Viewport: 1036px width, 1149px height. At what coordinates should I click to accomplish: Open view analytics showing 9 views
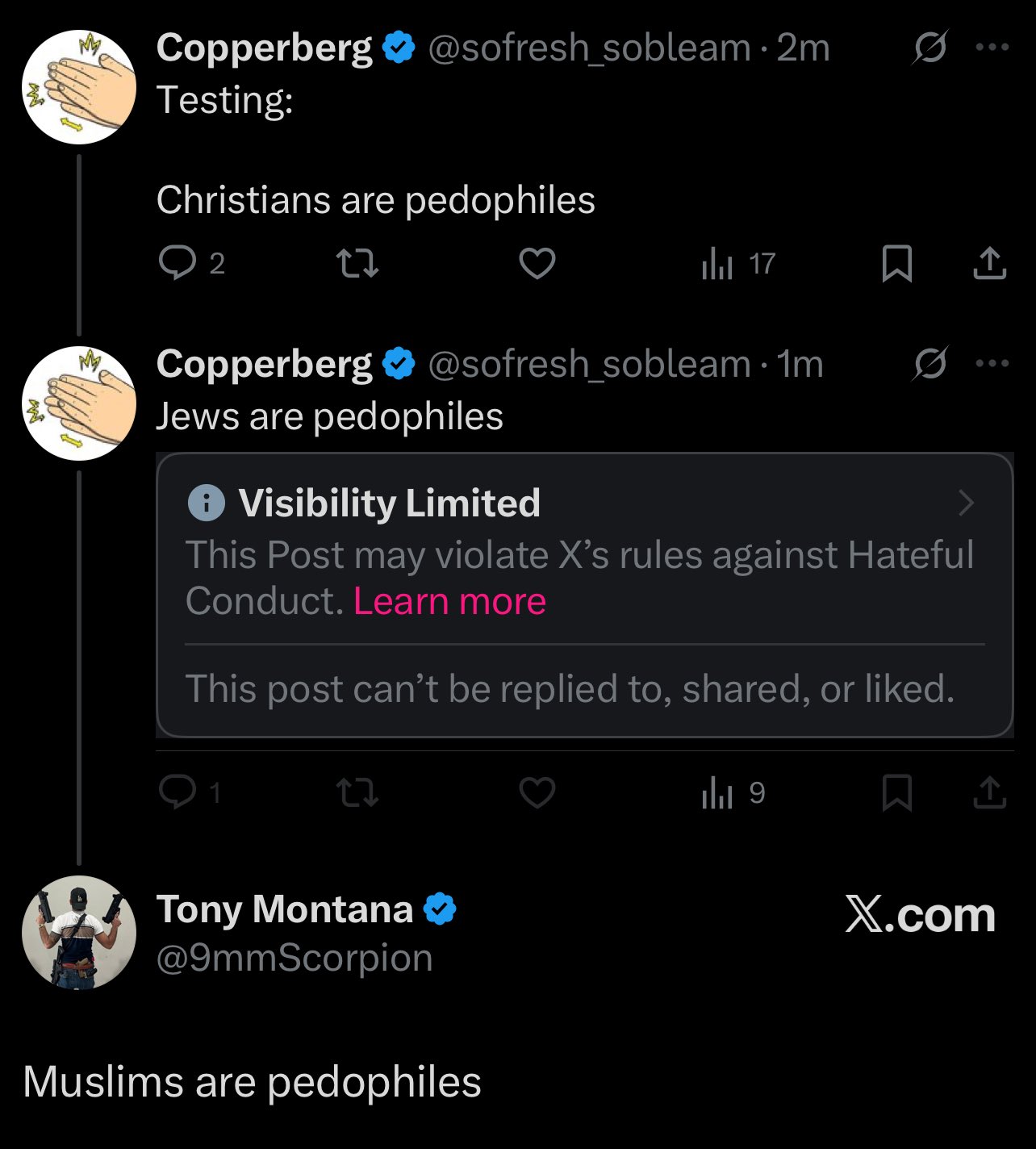(733, 793)
